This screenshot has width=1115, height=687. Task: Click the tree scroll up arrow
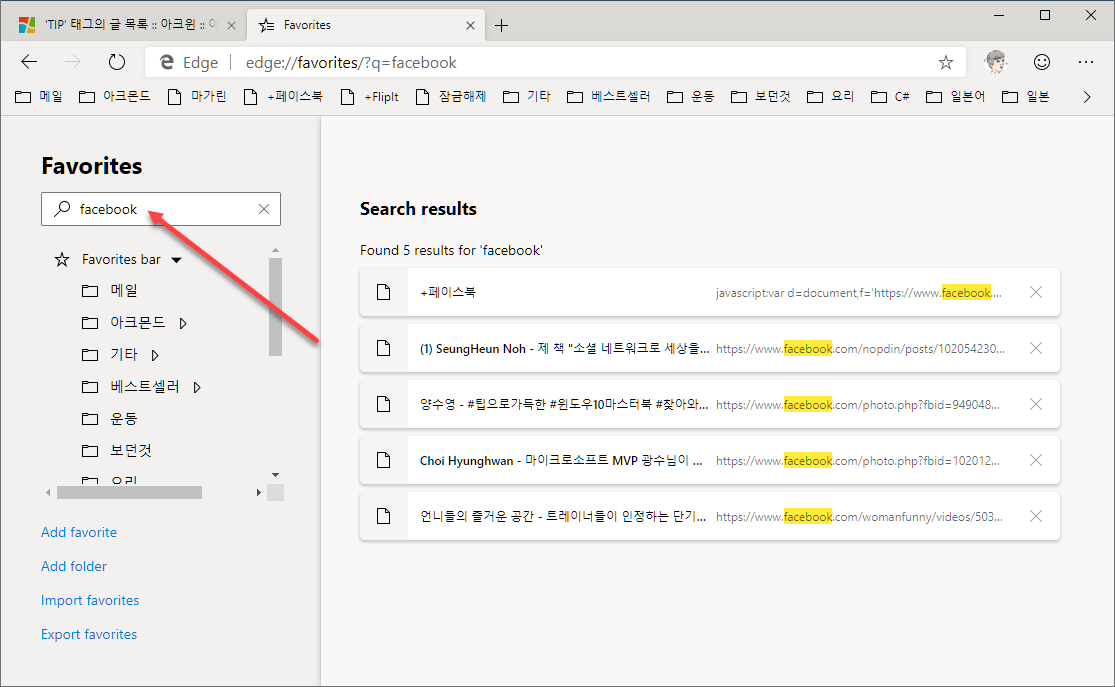(x=275, y=250)
